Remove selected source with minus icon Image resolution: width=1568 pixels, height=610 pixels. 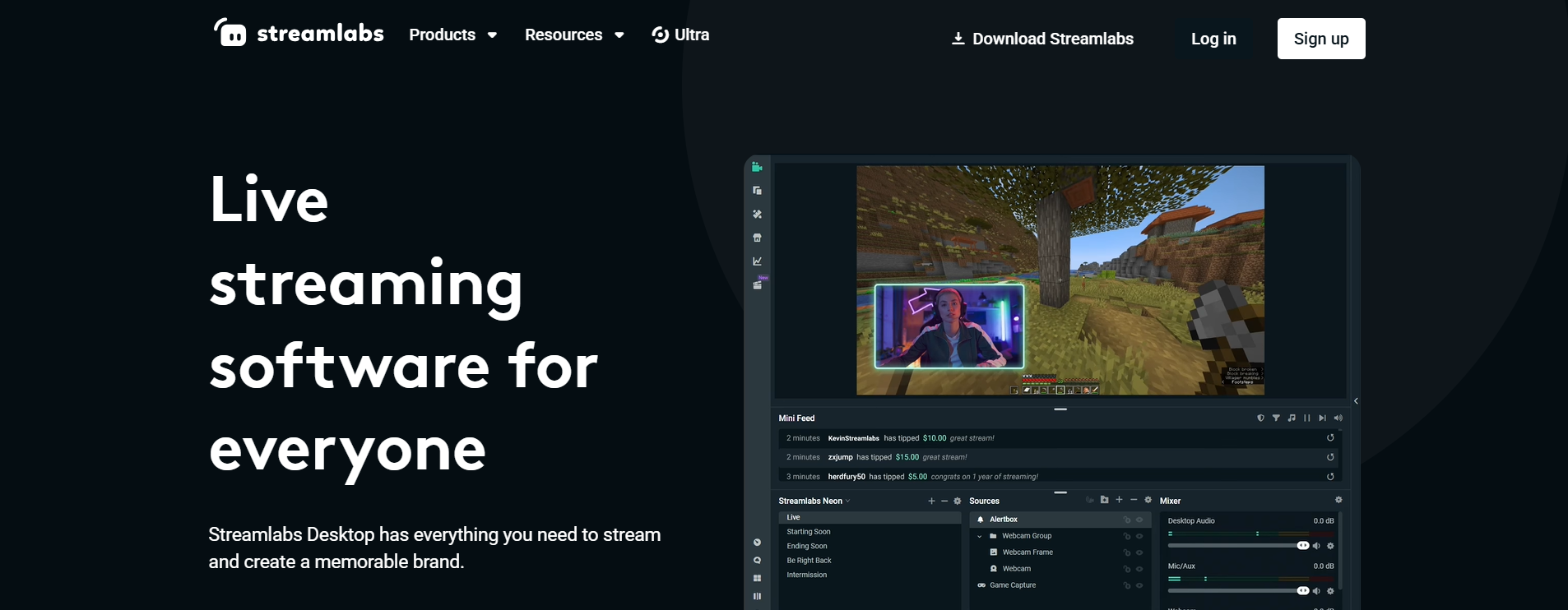point(1134,500)
